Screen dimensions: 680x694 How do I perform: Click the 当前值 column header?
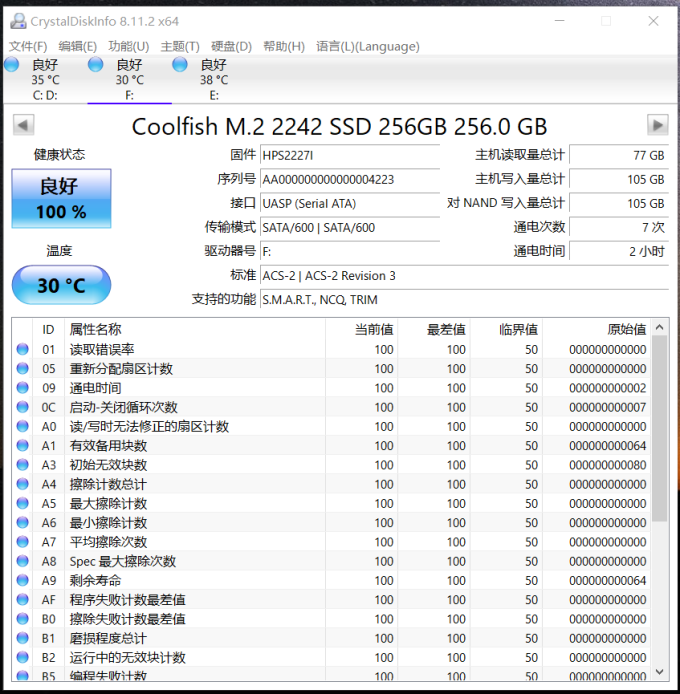point(362,329)
